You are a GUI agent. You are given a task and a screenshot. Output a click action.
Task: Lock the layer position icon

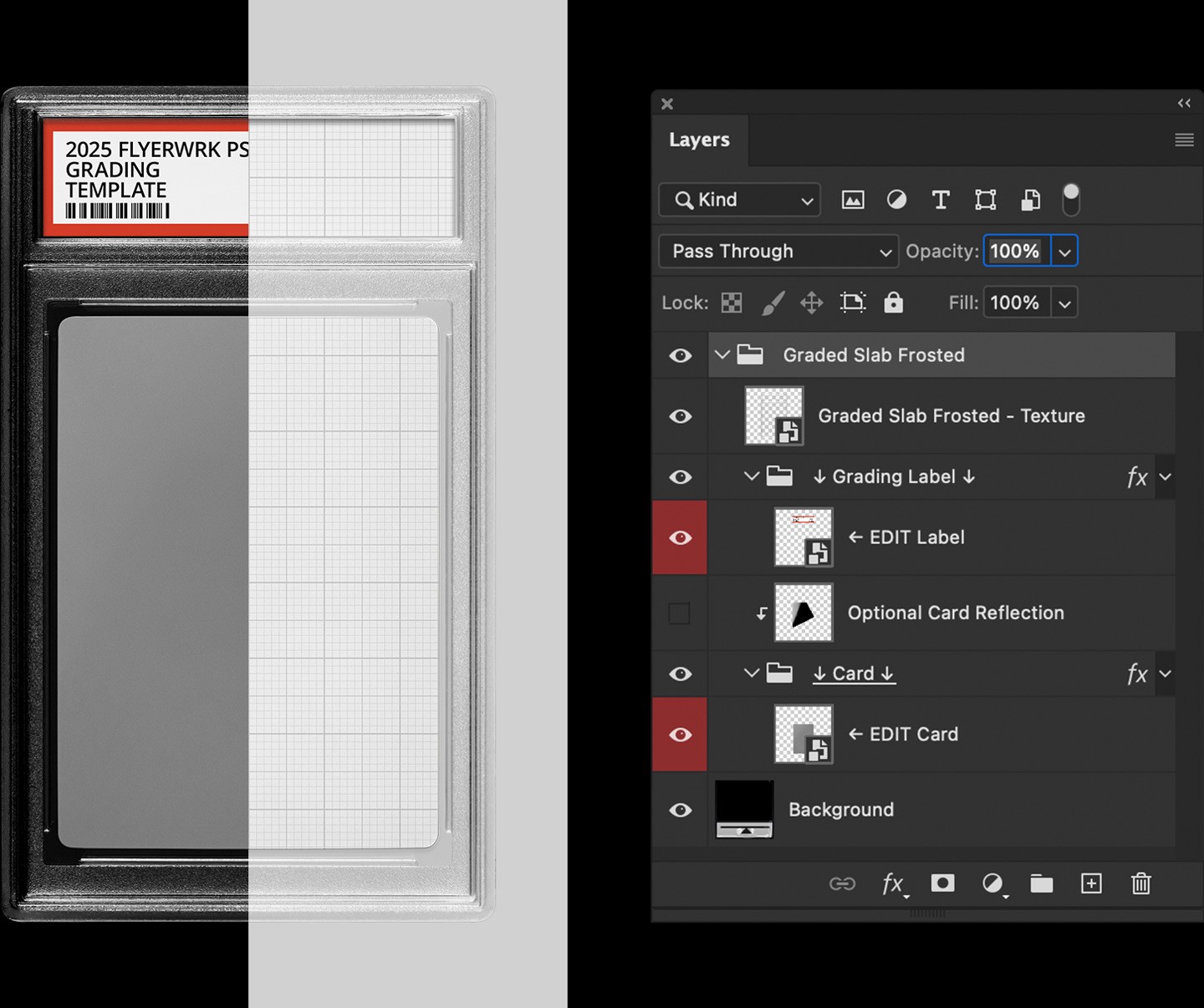tap(810, 303)
